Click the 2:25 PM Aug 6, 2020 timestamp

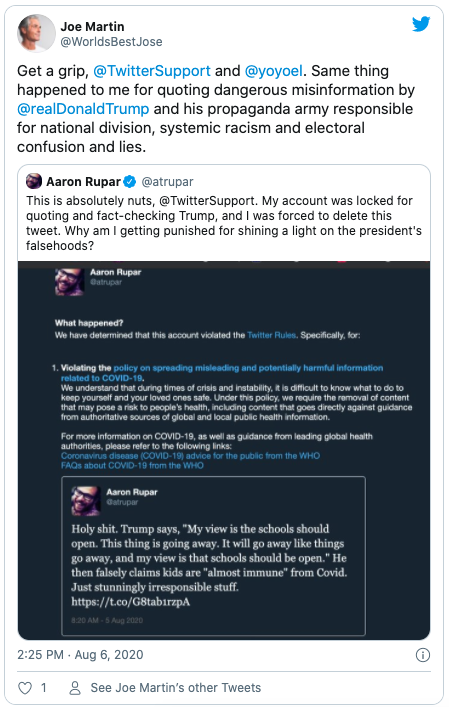(80, 655)
